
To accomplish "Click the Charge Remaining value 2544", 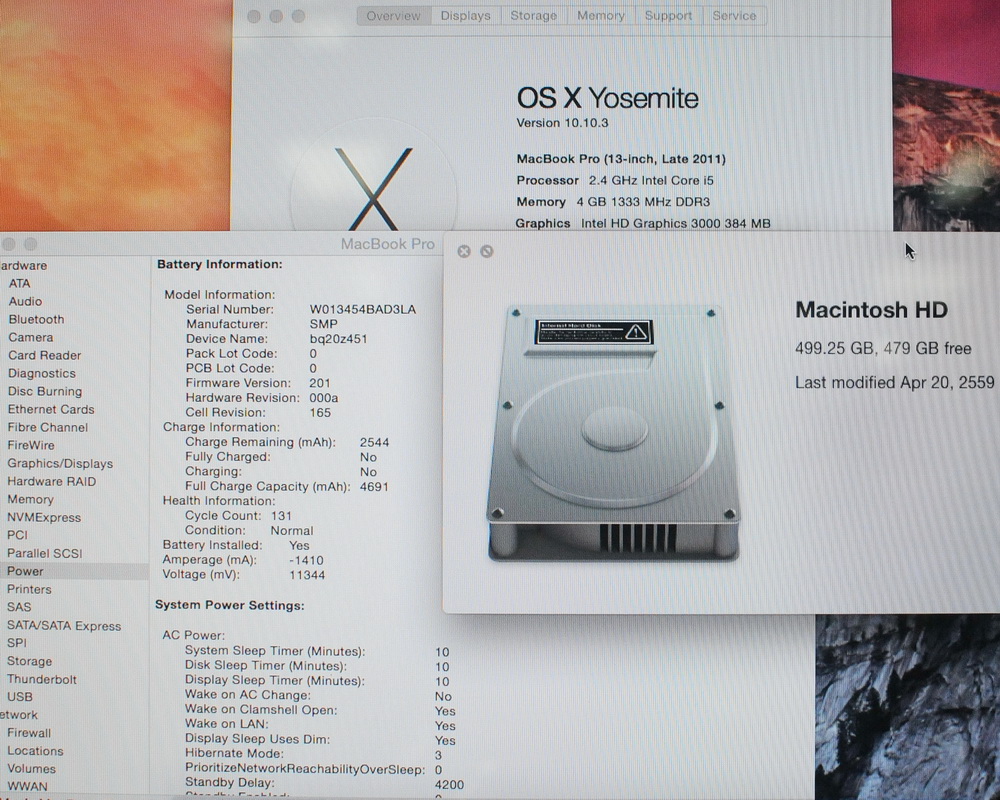I will (374, 442).
